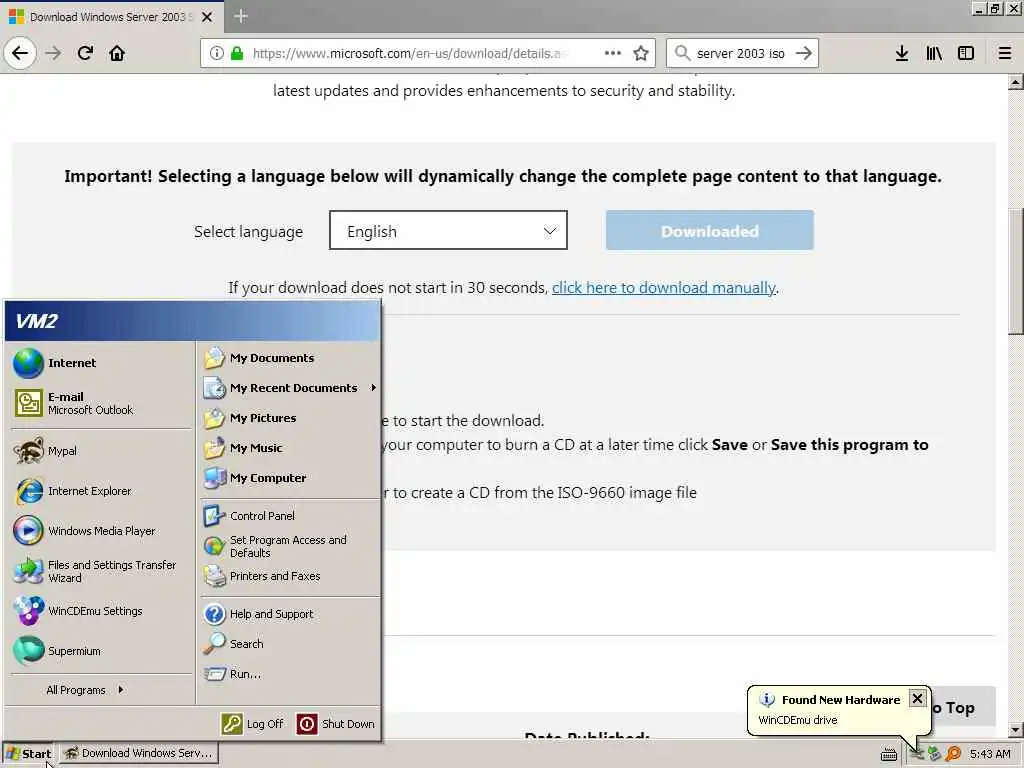This screenshot has height=768, width=1024.
Task: Launch Windows Media Player
Action: click(x=101, y=531)
